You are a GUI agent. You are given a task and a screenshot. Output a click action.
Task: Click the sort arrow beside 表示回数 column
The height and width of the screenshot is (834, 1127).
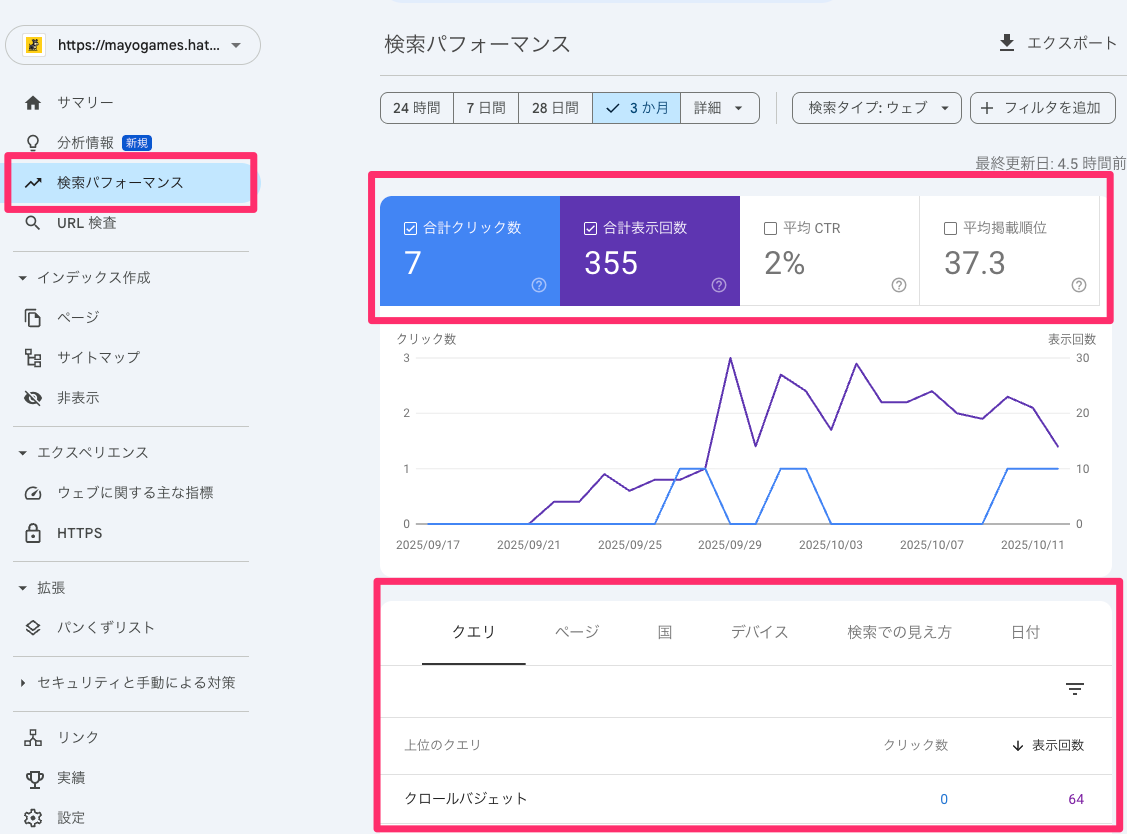click(1018, 746)
